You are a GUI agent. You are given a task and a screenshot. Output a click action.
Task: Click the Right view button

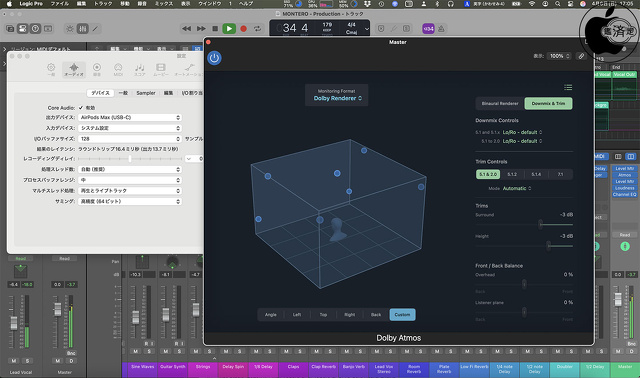click(349, 315)
